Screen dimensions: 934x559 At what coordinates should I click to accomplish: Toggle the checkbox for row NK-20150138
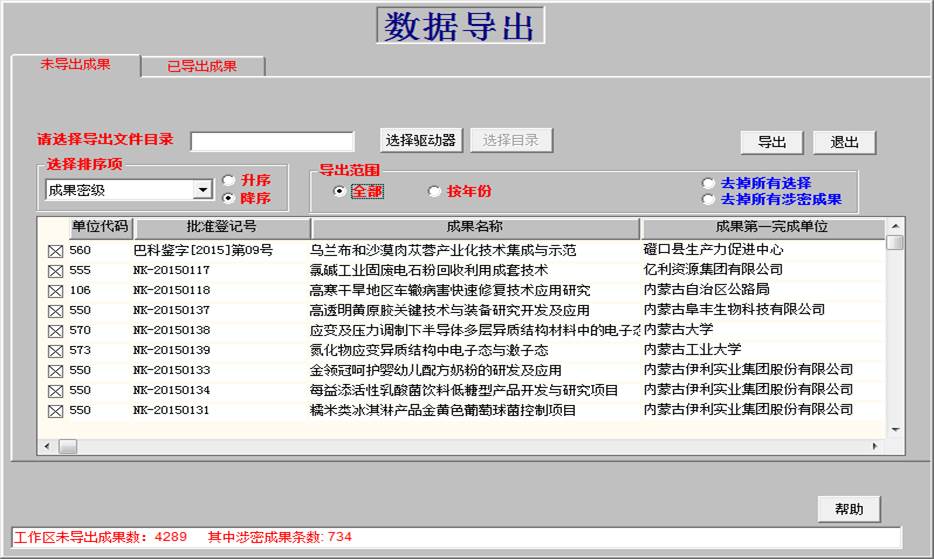tap(55, 331)
